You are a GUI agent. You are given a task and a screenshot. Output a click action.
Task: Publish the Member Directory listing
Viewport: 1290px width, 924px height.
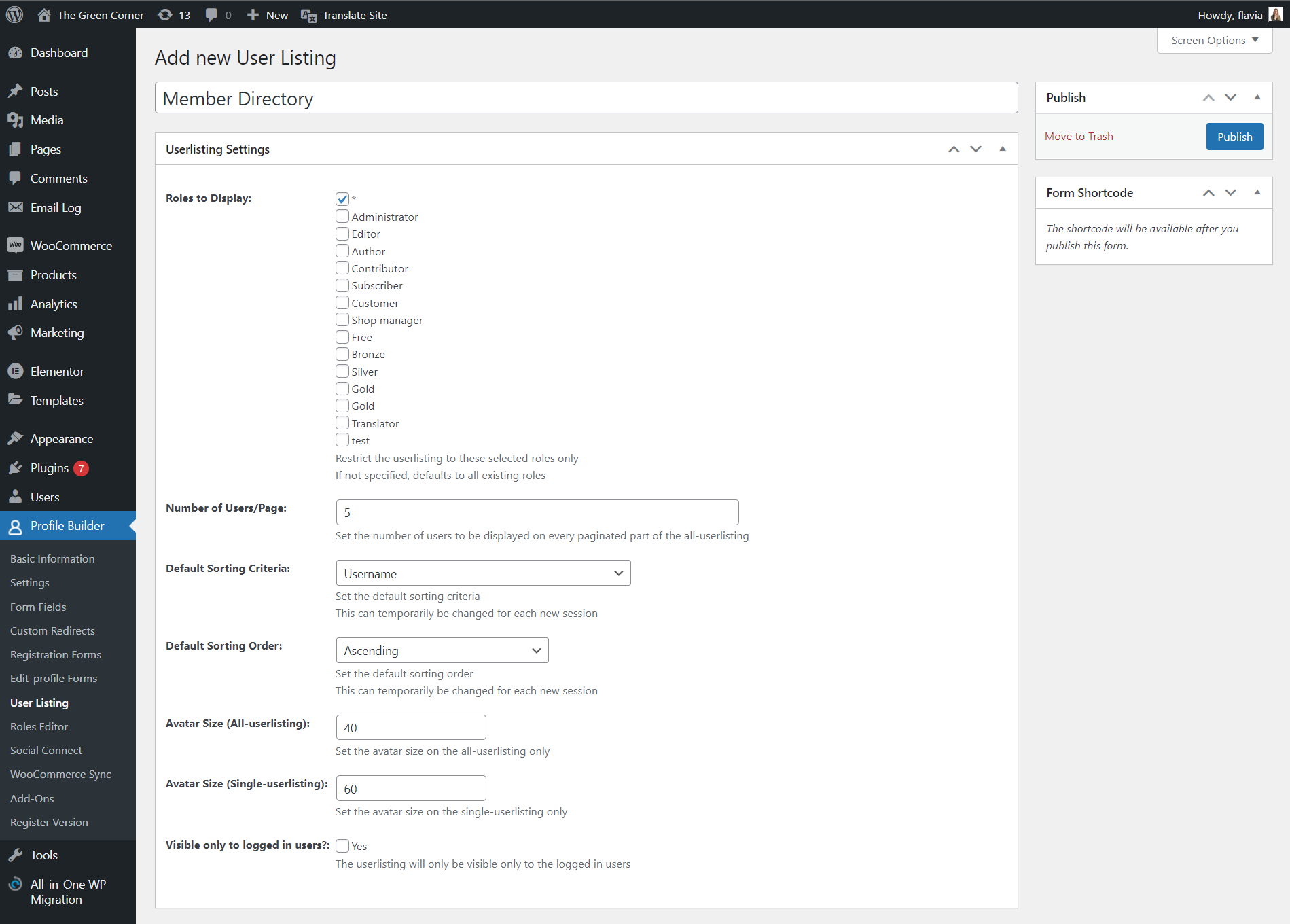click(1234, 136)
